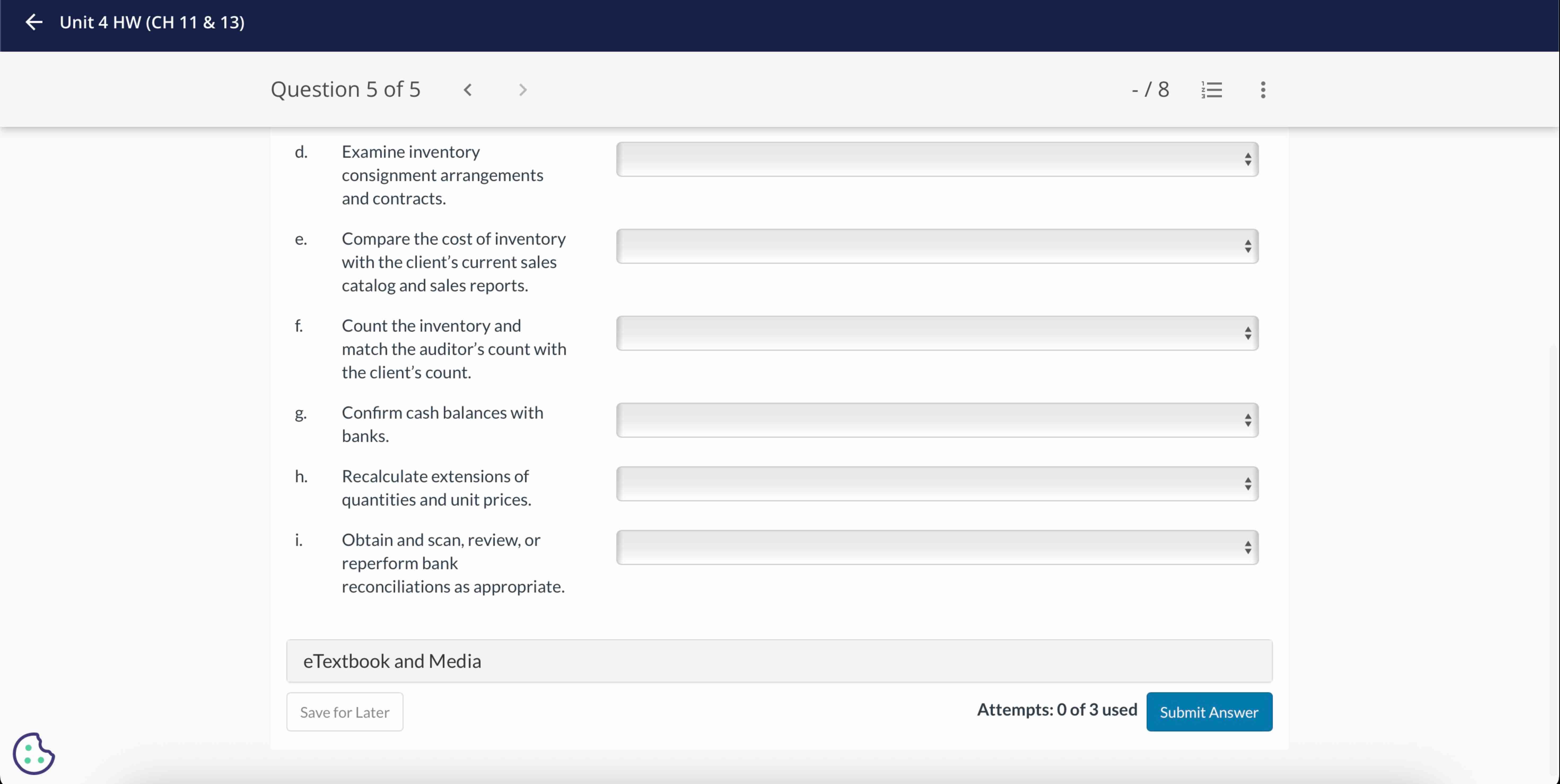The width and height of the screenshot is (1560, 784).
Task: Click the stepper arrows on item d dropdown
Action: coord(1248,160)
